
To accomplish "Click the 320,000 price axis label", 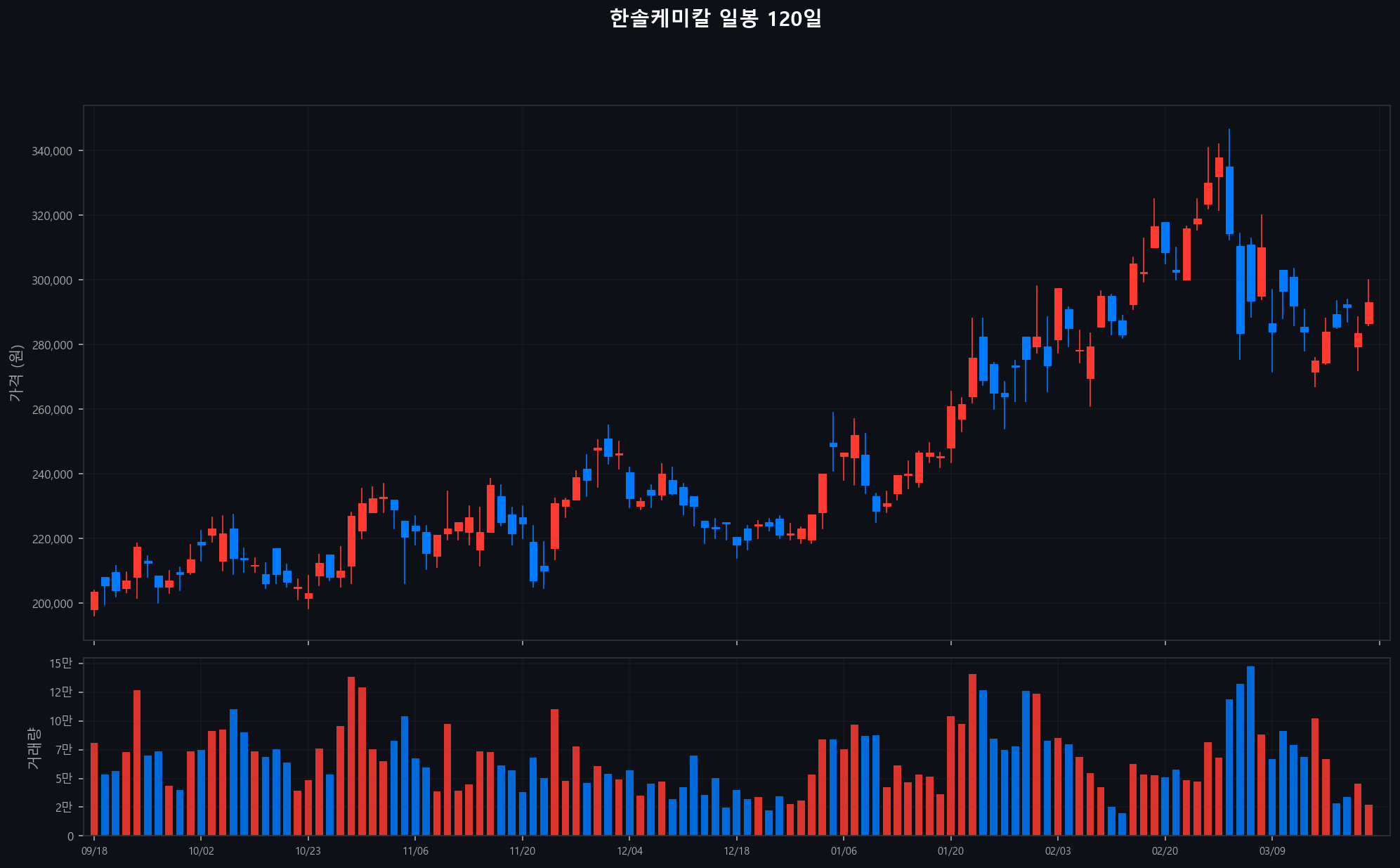I will pyautogui.click(x=52, y=216).
